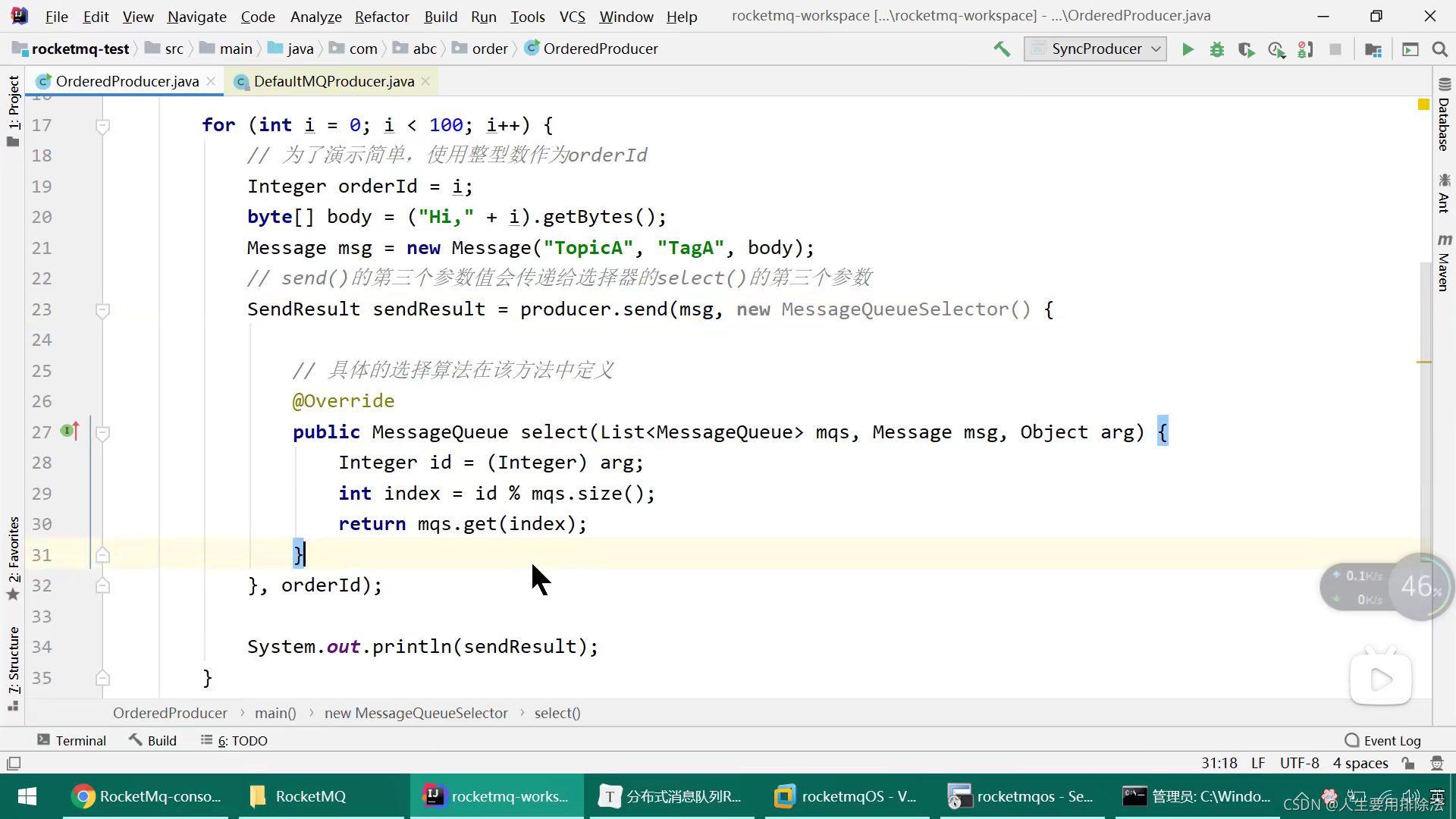Open Project Structure icon in toolbar

point(1373,49)
